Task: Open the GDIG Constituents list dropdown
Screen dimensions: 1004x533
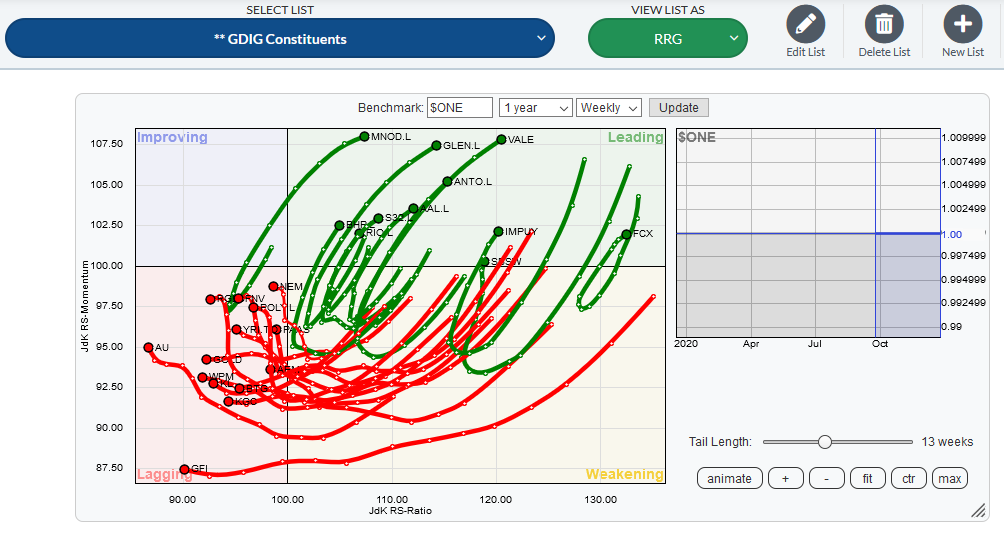Action: [x=280, y=38]
